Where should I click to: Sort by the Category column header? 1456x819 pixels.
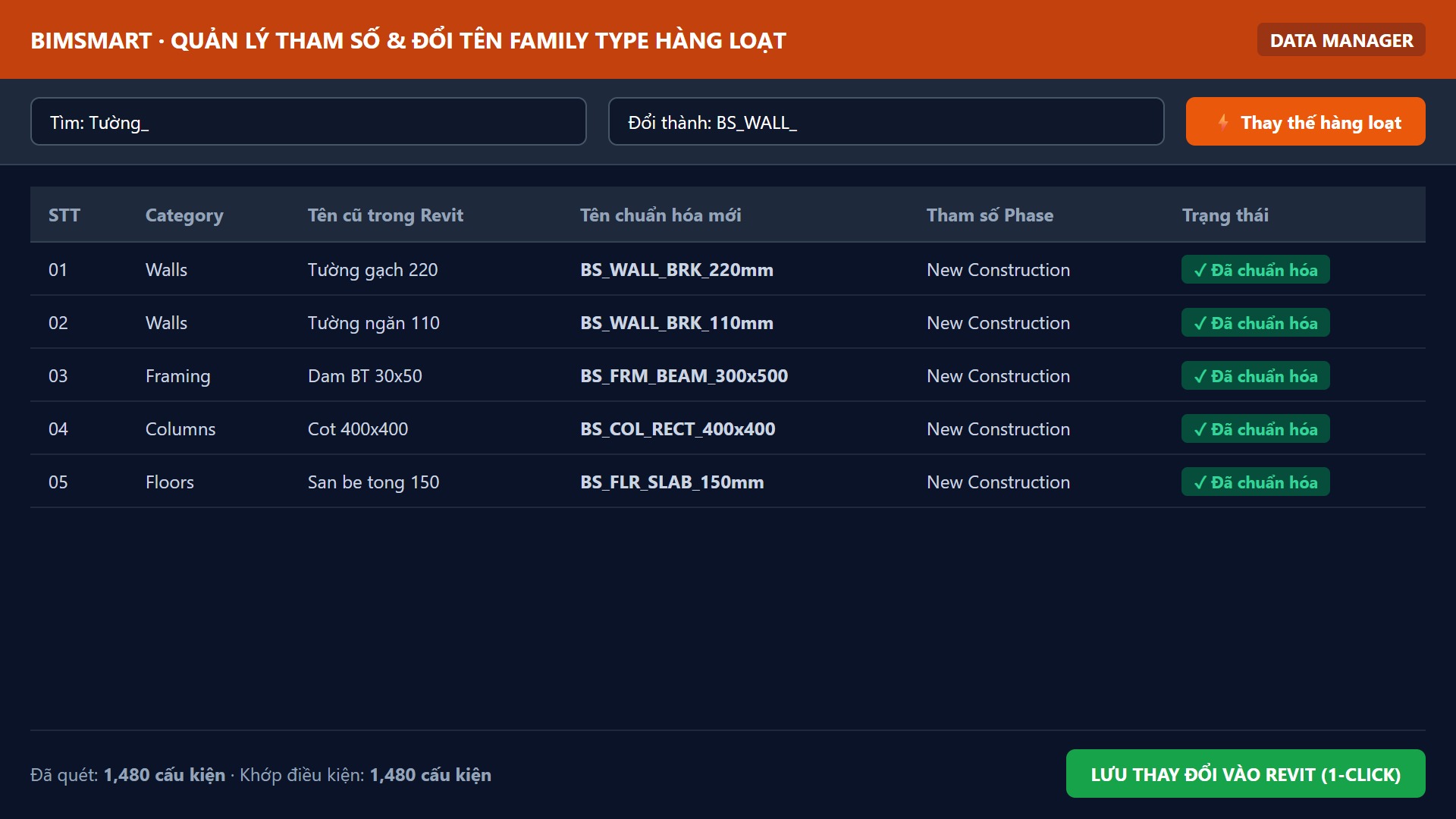(184, 215)
